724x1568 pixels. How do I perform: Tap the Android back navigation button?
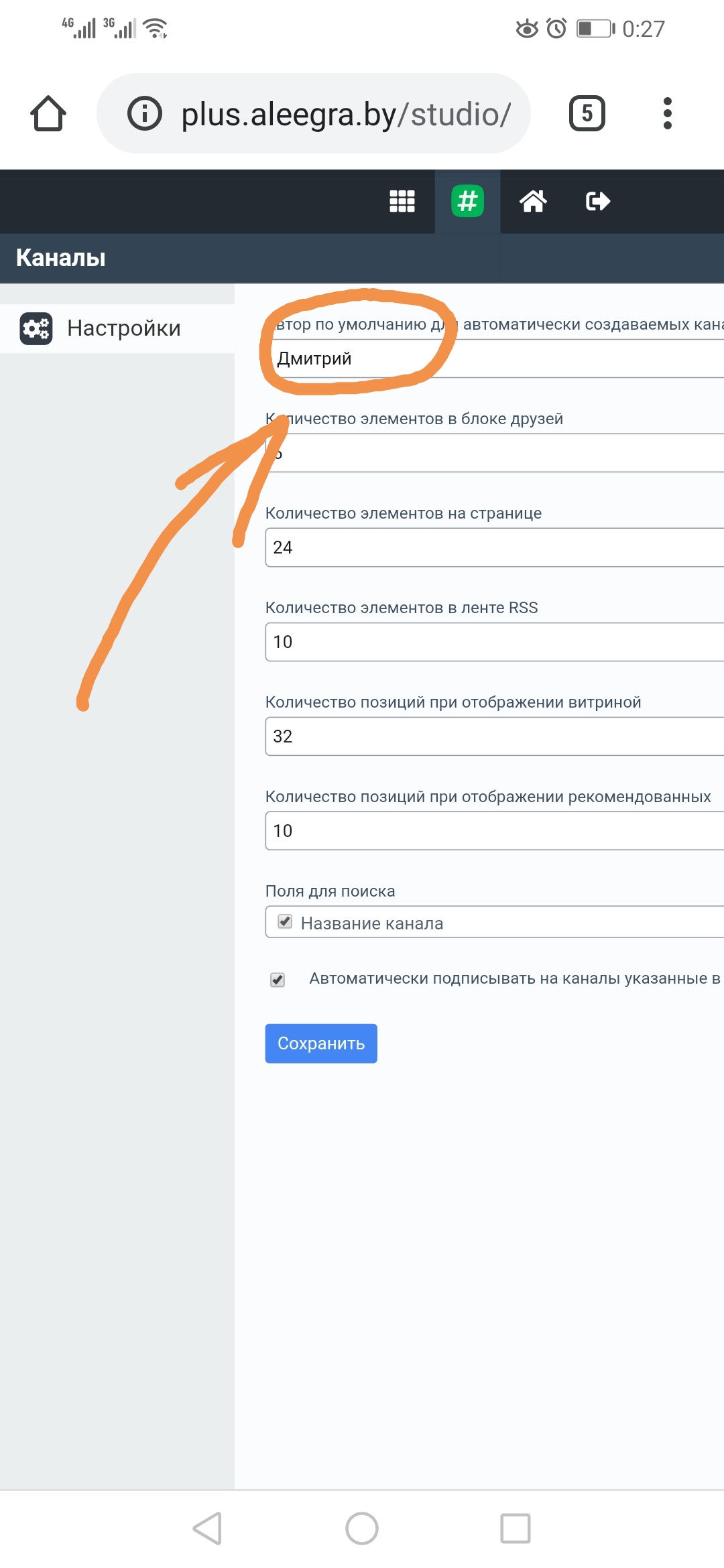click(x=207, y=1528)
